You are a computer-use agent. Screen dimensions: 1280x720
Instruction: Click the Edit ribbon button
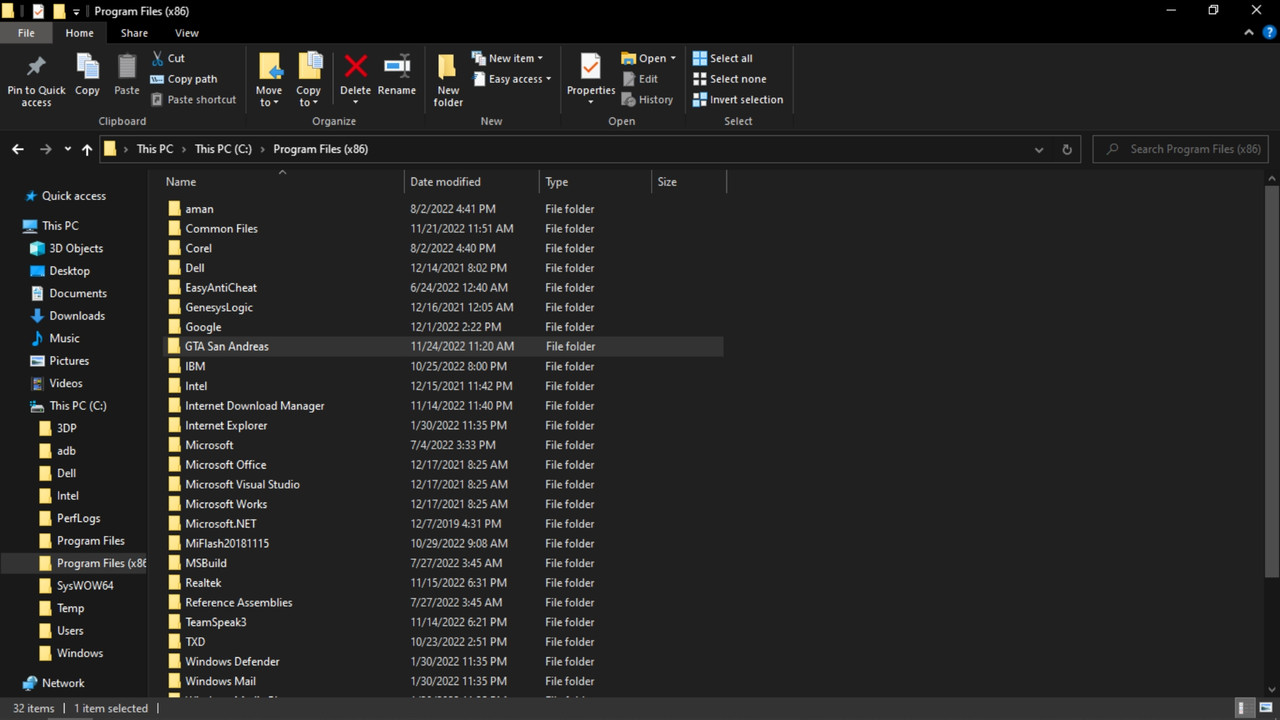pos(640,79)
